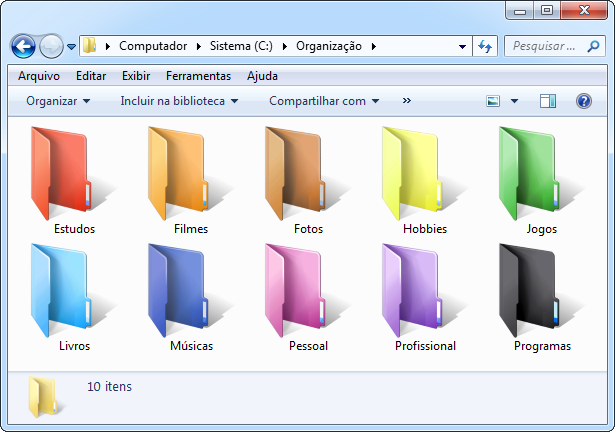Go back with the blue Back arrow

click(24, 46)
